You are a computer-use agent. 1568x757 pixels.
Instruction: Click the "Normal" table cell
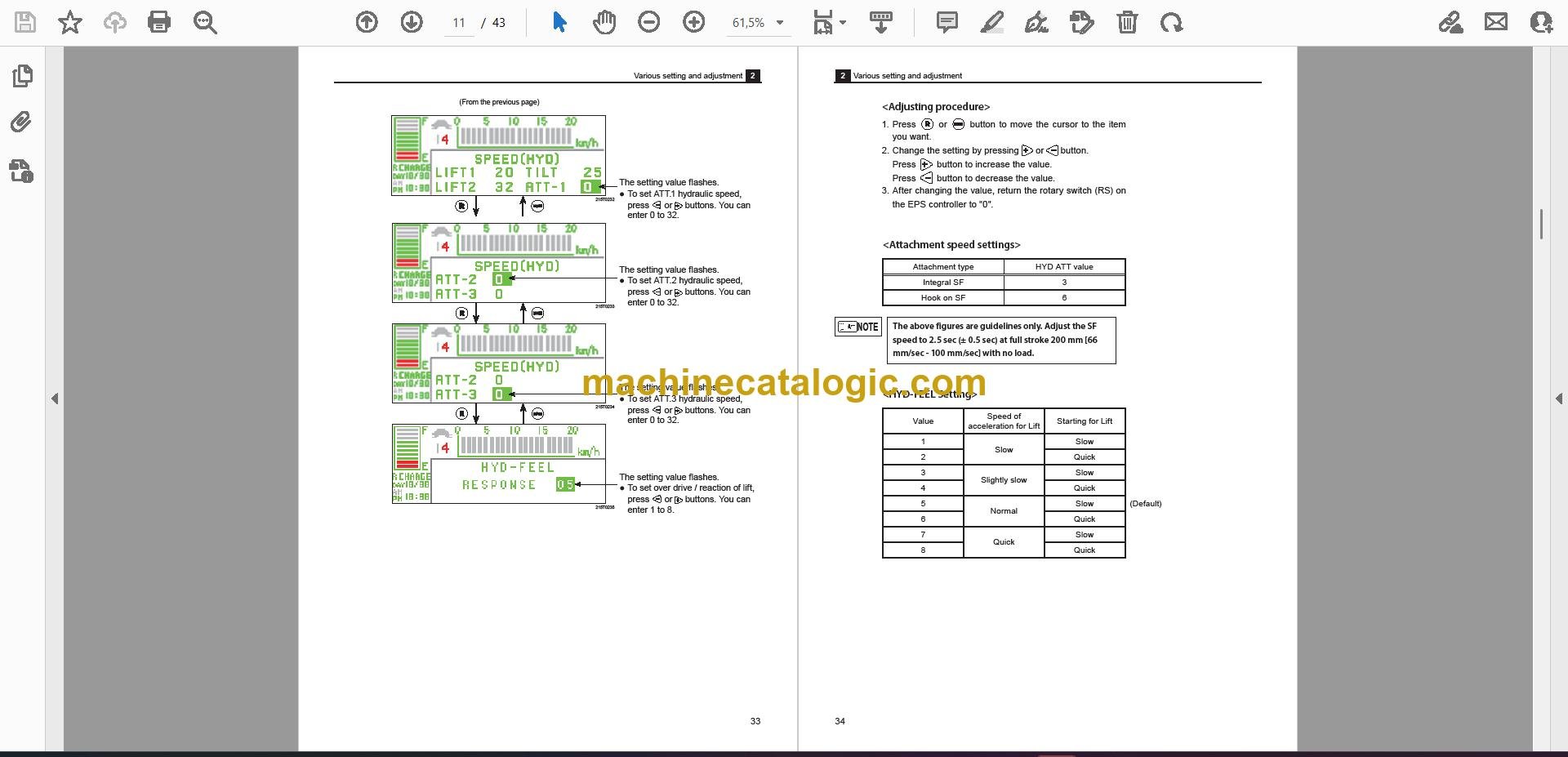click(x=1004, y=511)
